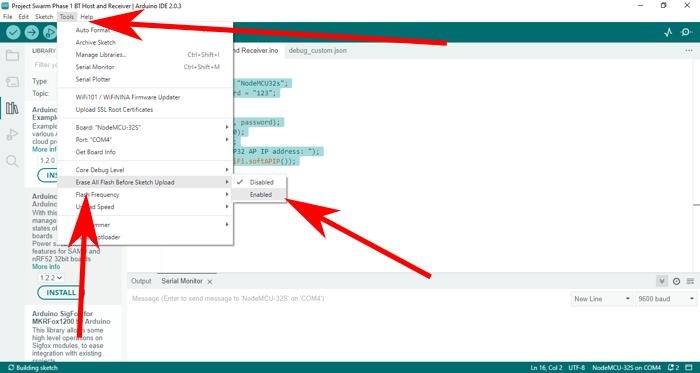
Task: Open Serial Monitor icon in top toolbar
Action: point(687,32)
